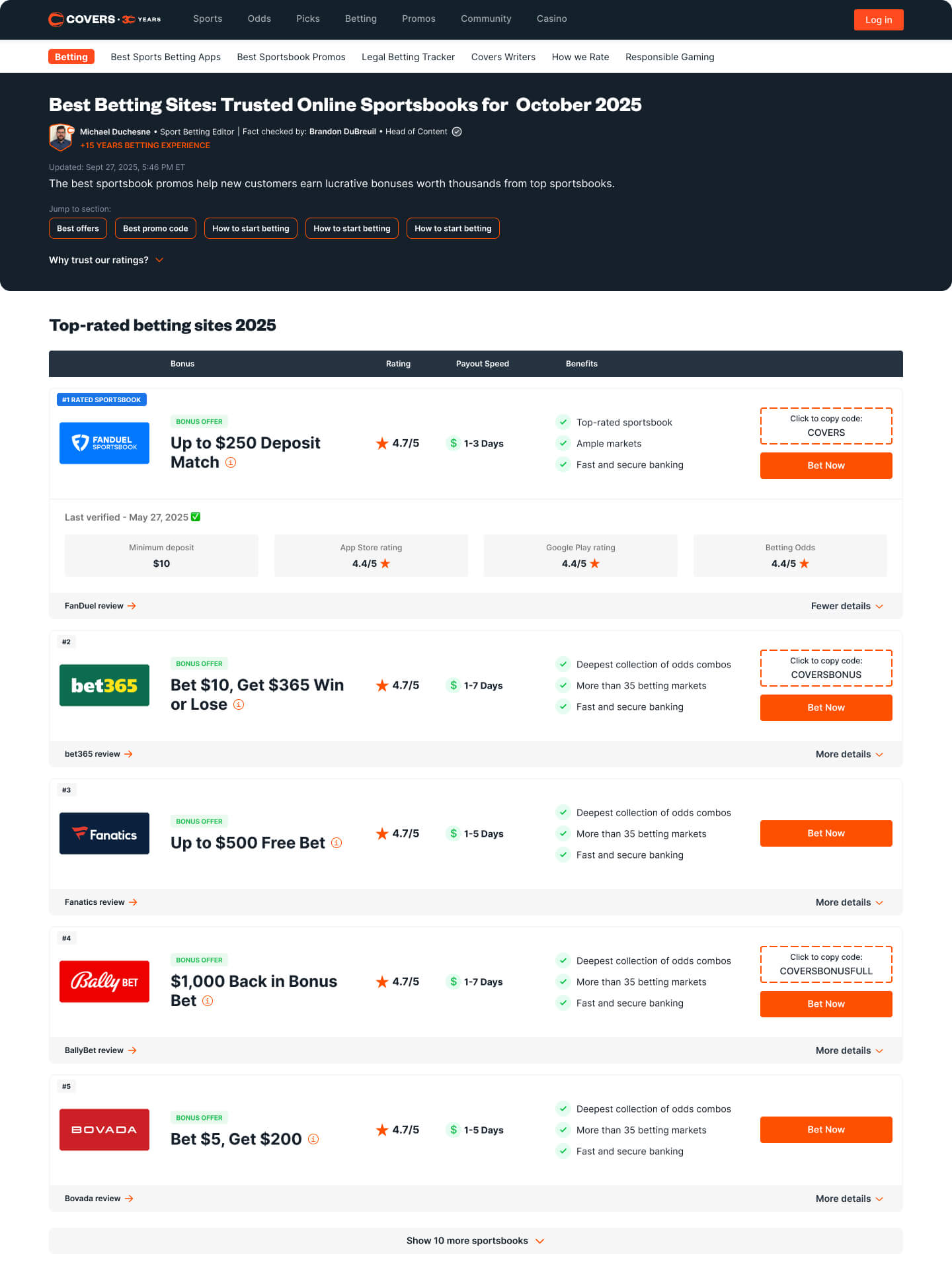This screenshot has width=952, height=1270.
Task: Click the Bally Bet logo
Action: 104,982
